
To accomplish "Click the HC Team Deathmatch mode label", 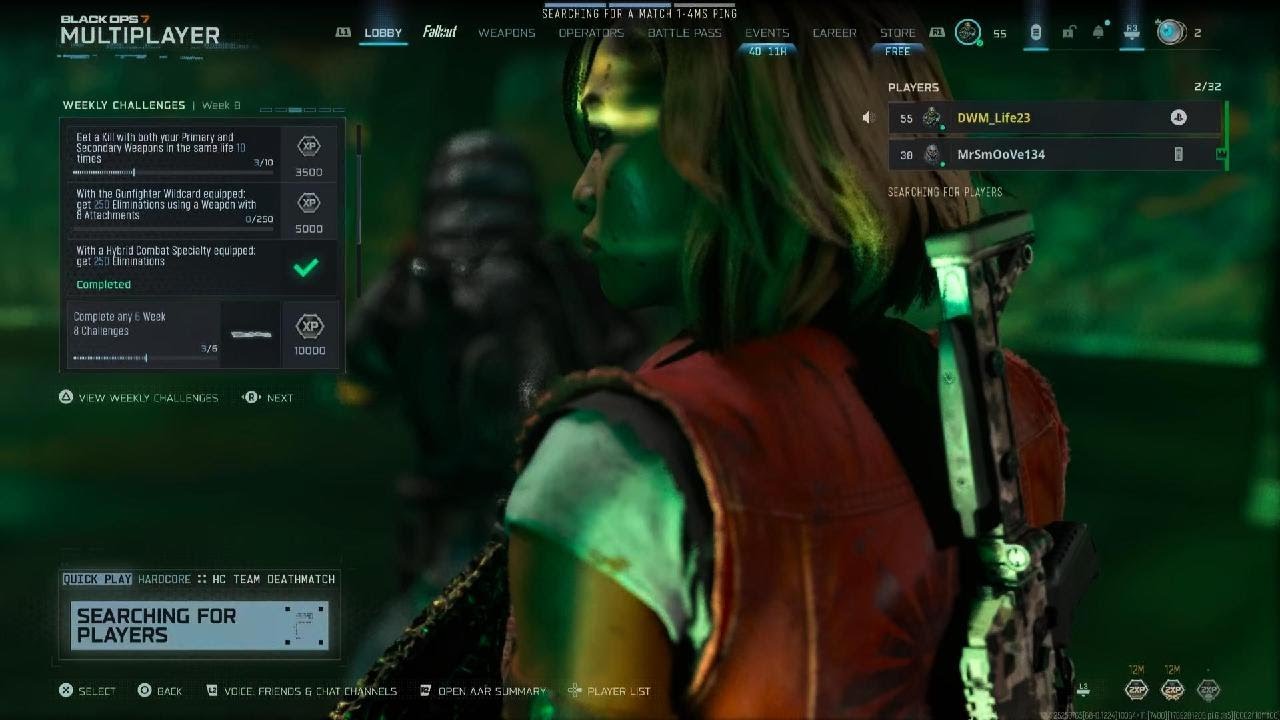I will (273, 579).
